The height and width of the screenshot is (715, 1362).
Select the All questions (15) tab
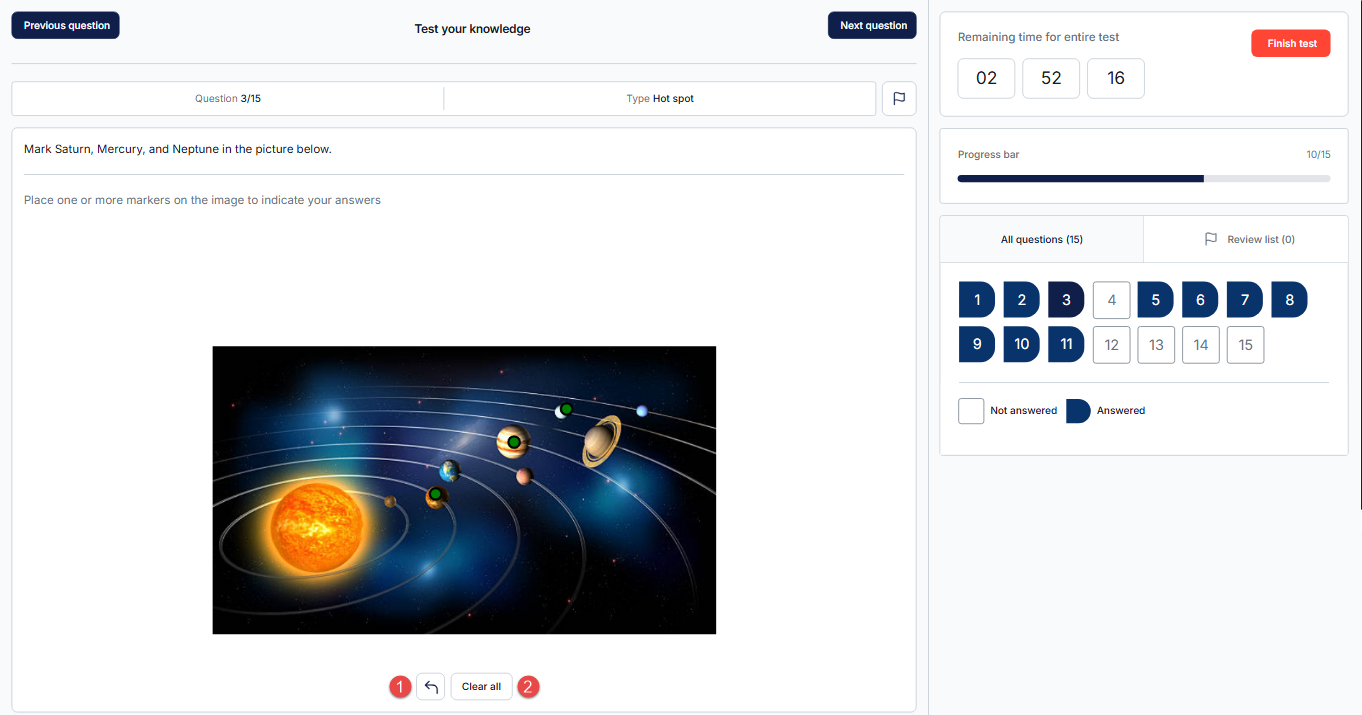[x=1041, y=239]
